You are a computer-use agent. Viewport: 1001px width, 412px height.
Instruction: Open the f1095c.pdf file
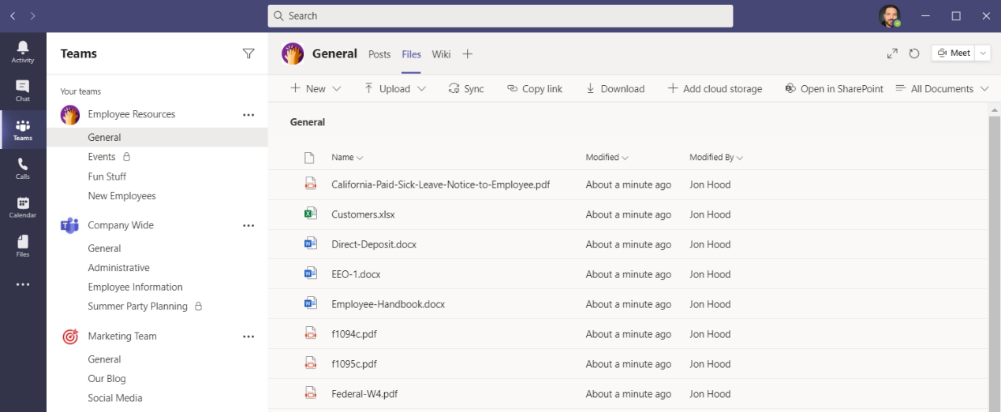(354, 364)
